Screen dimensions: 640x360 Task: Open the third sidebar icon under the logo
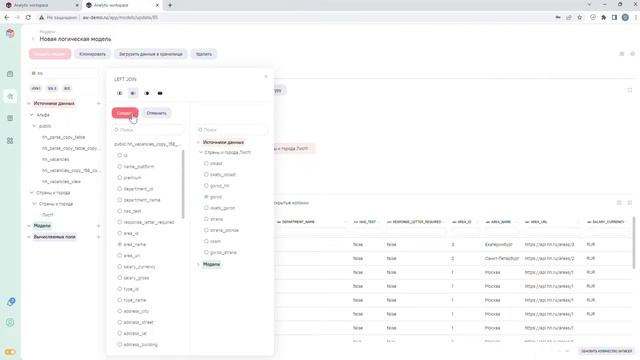point(10,118)
